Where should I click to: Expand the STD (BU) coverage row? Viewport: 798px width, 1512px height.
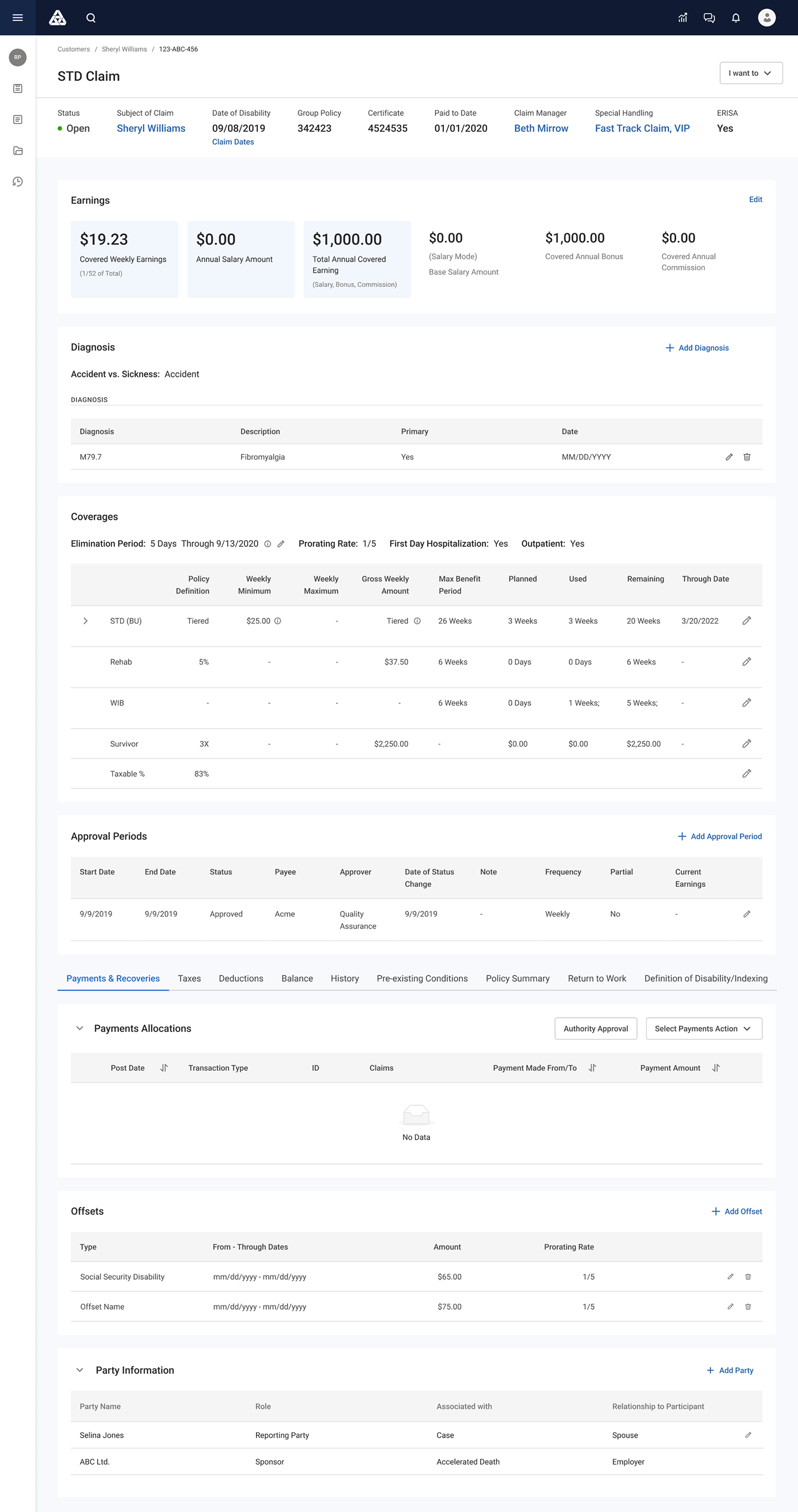(x=85, y=621)
